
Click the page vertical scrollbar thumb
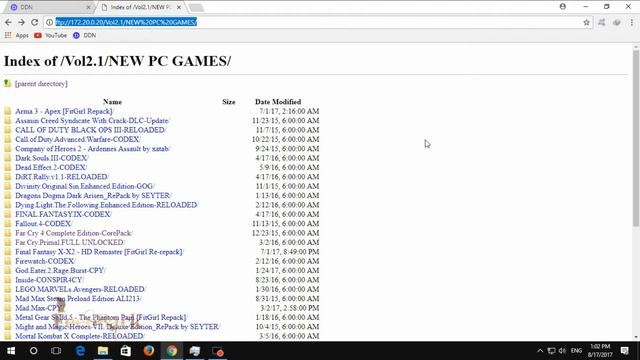pos(636,139)
